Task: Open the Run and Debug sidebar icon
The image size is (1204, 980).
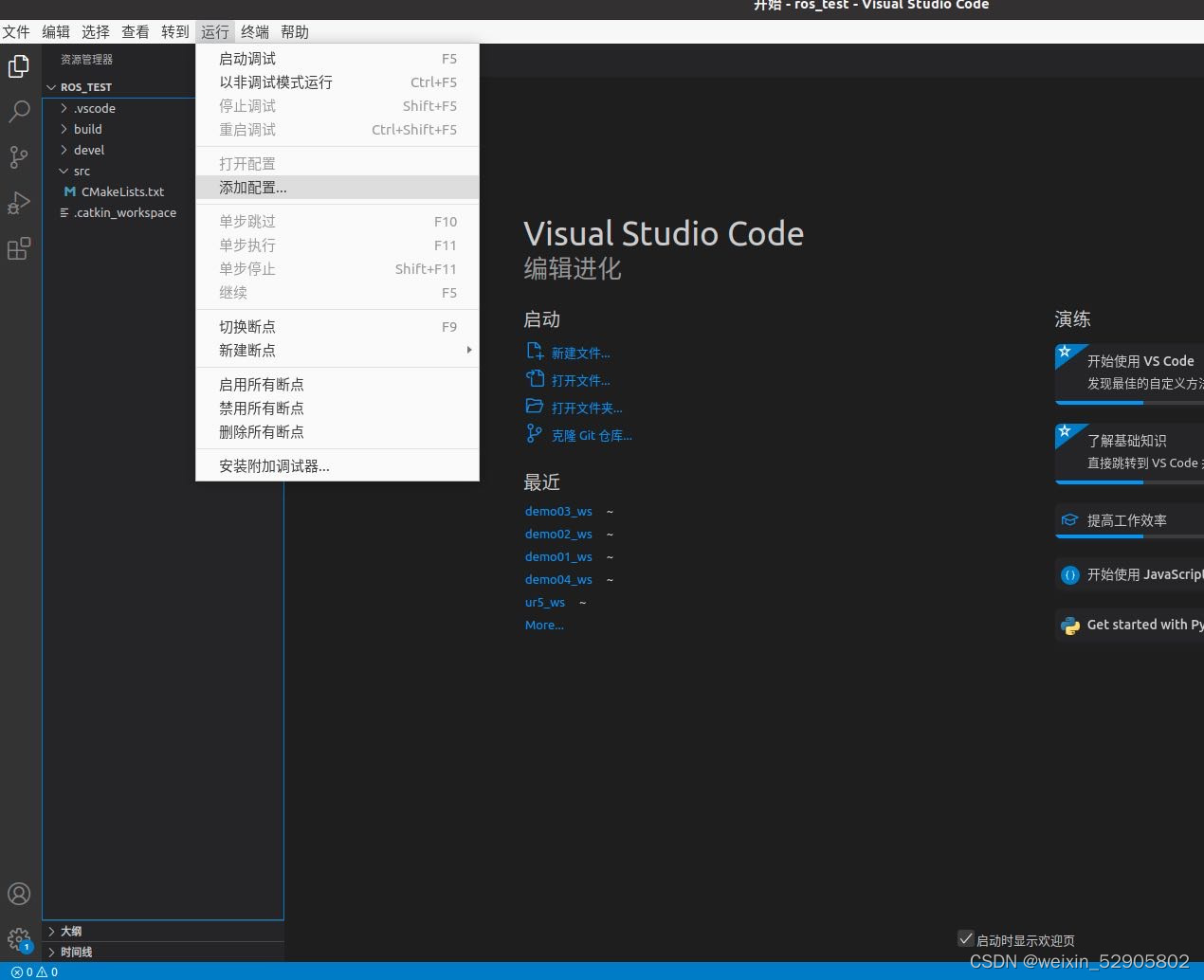Action: click(19, 203)
